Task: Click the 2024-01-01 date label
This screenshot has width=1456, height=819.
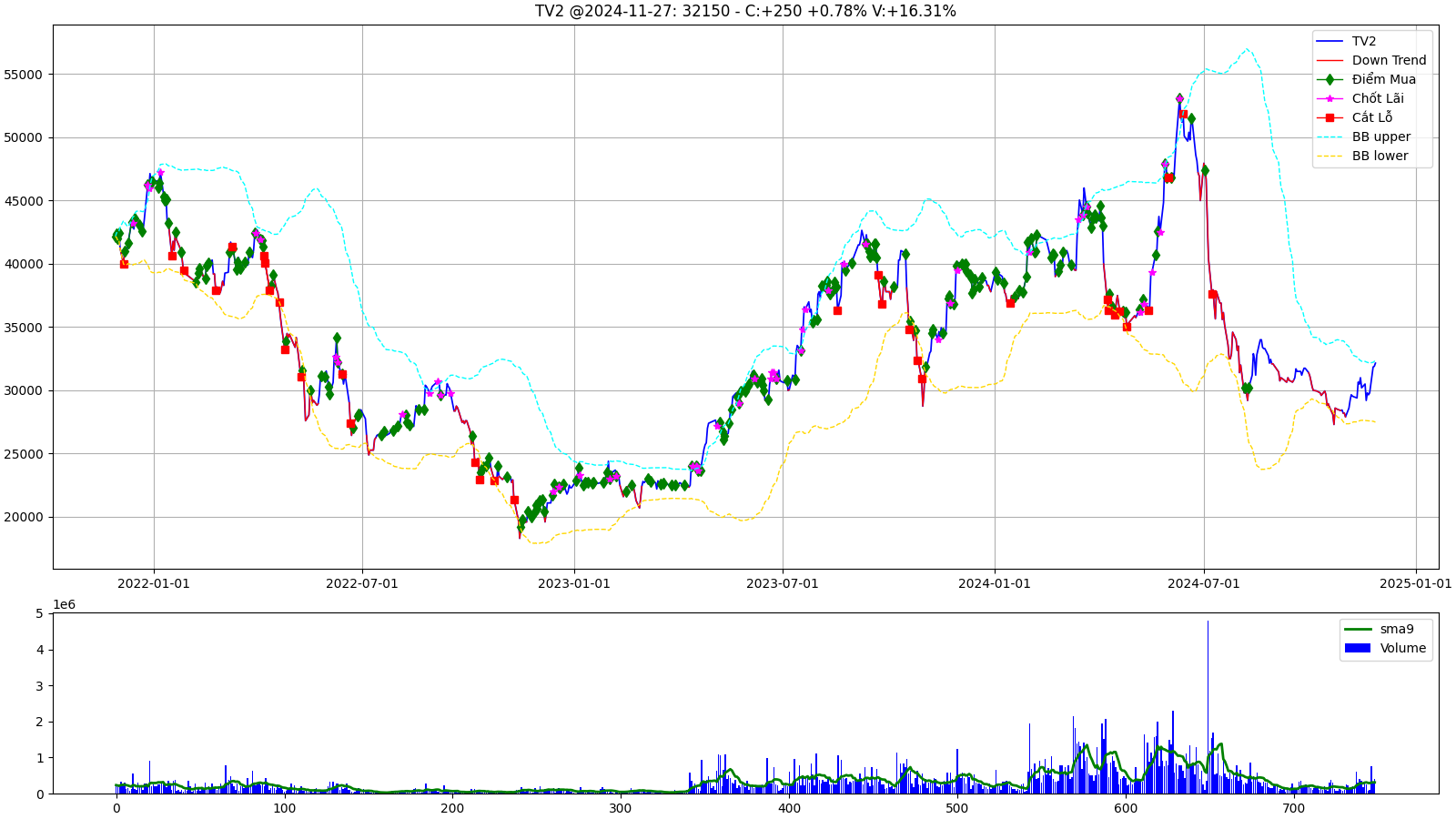Action: tap(995, 583)
